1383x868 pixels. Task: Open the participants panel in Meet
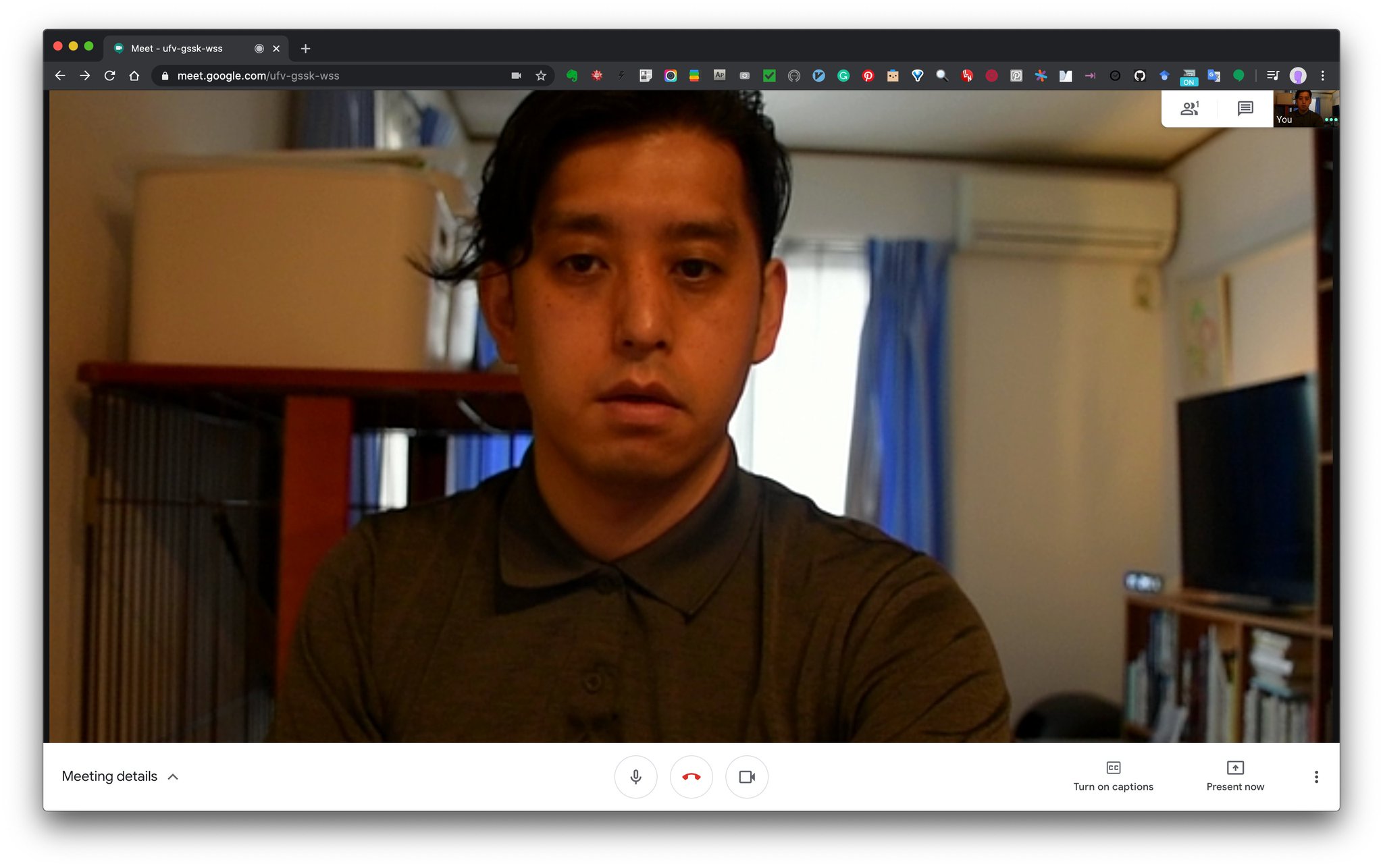click(x=1191, y=108)
